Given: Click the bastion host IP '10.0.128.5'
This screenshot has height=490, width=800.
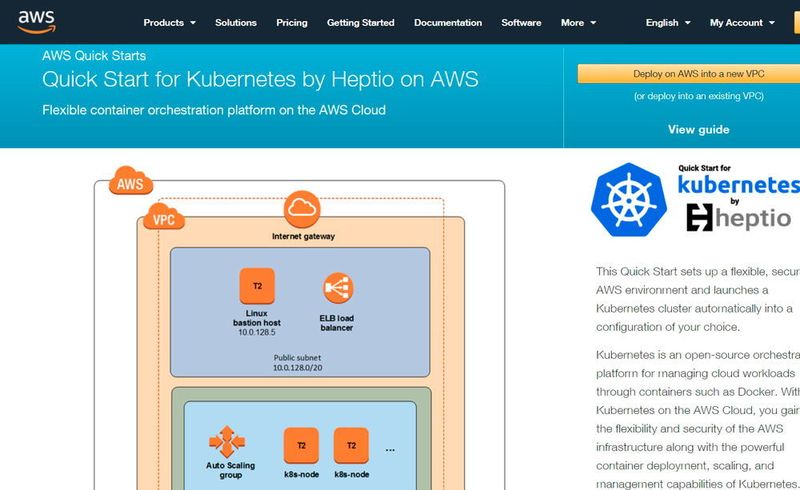Looking at the screenshot, I should (257, 332).
